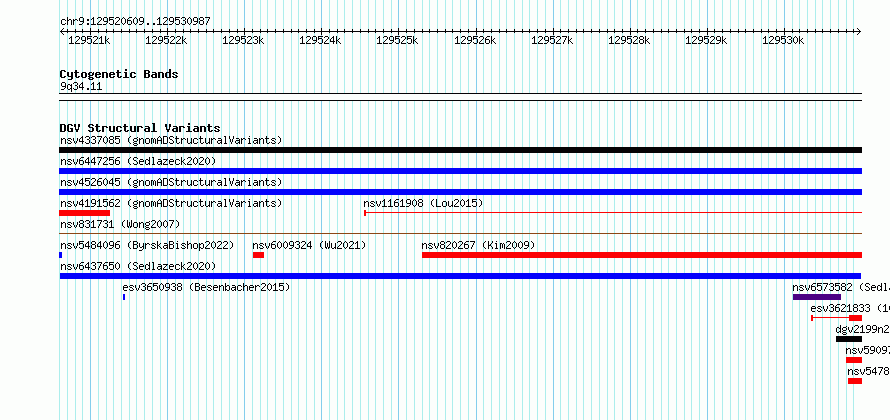This screenshot has height=420, width=890.
Task: Select the tiny blue mark under esv3650938
Action: click(124, 297)
